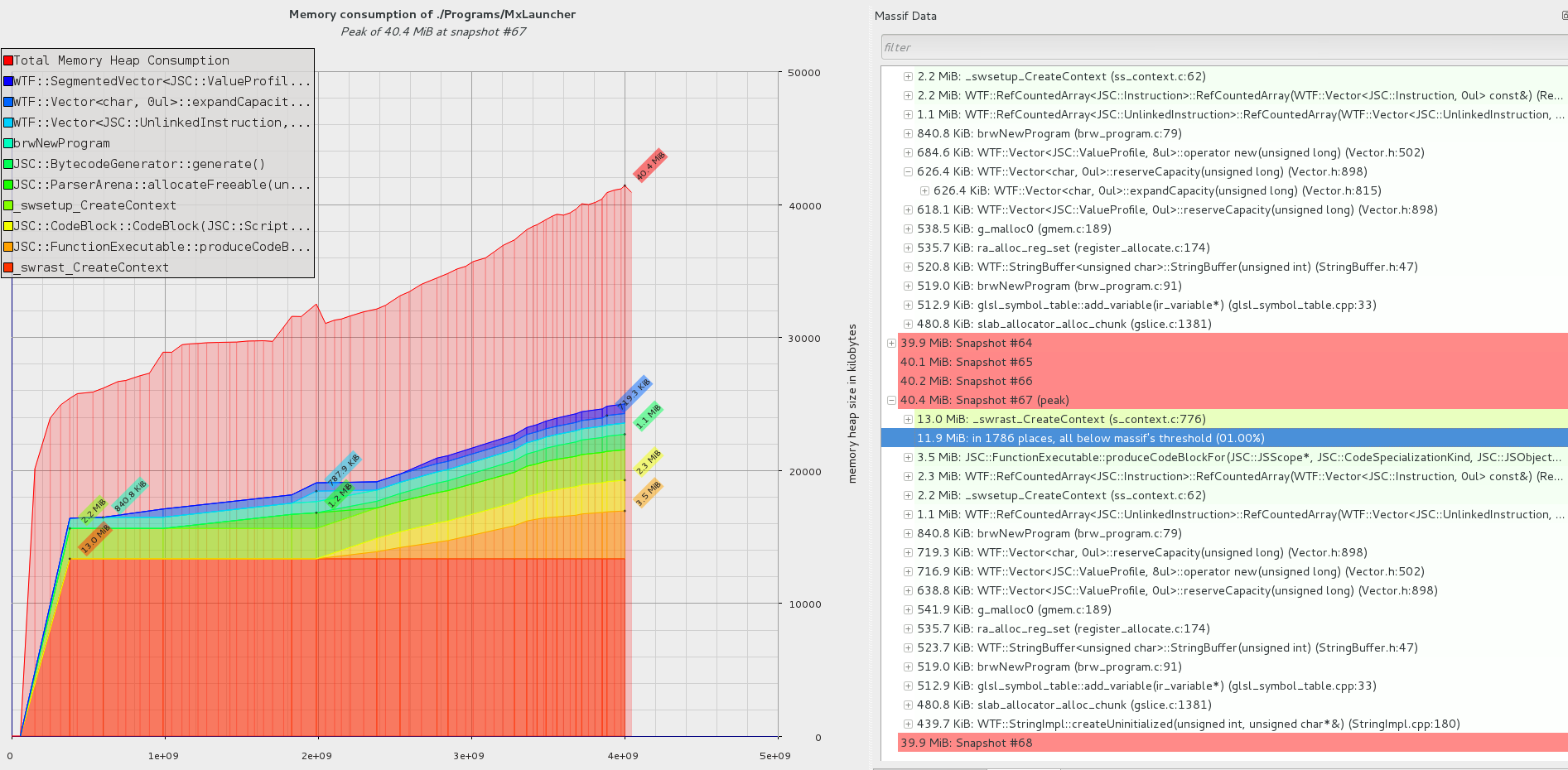This screenshot has height=770, width=1568.
Task: Select the 439.7 KiB createUninitialized row
Action: click(1188, 724)
